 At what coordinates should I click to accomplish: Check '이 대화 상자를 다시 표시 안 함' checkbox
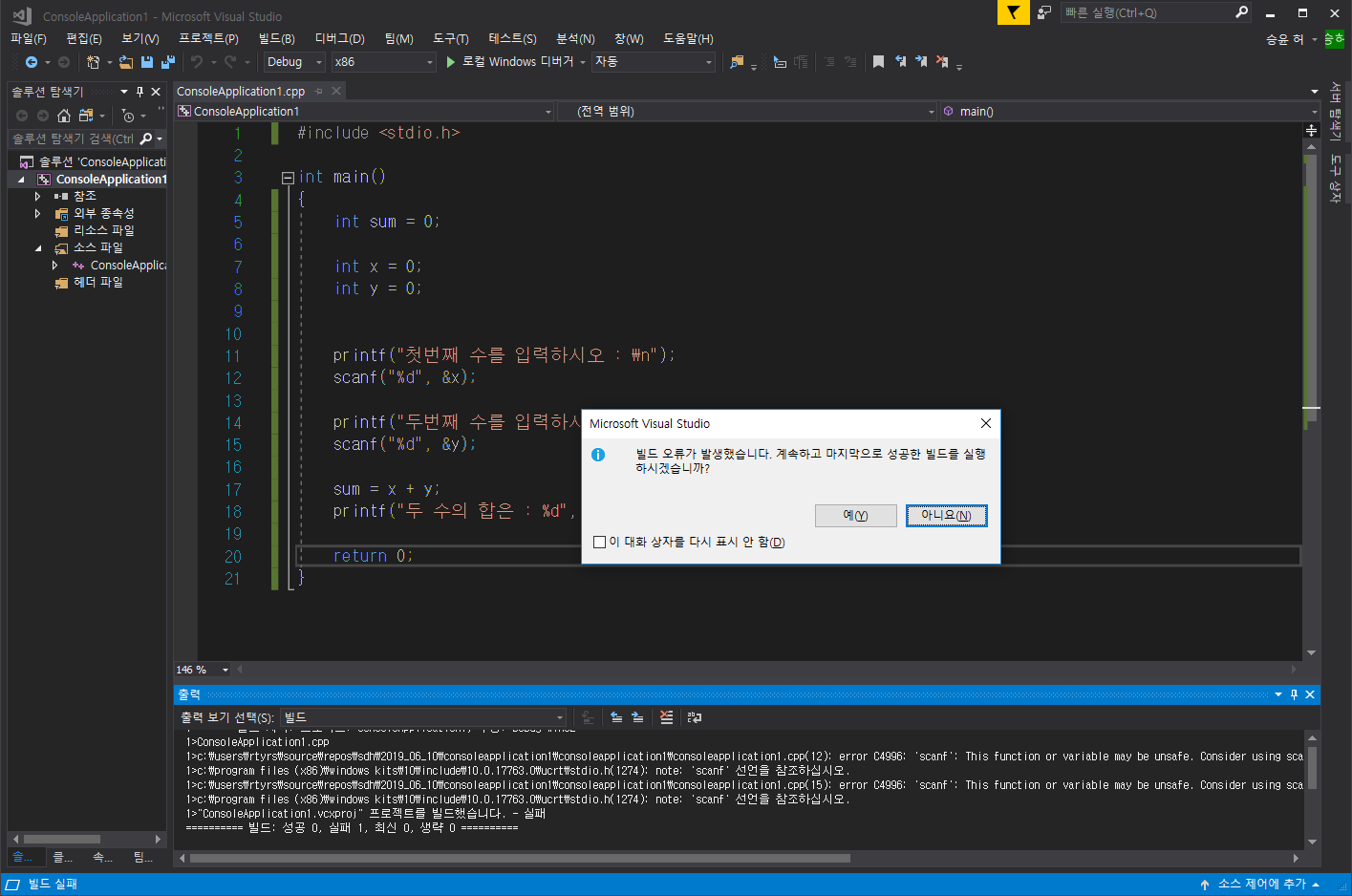[599, 542]
